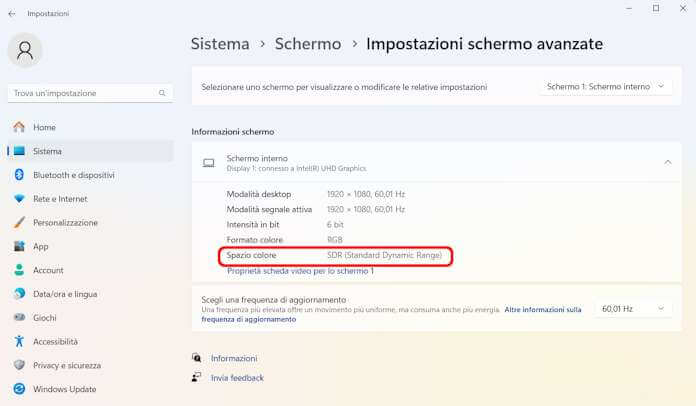696x406 pixels.
Task: Open Proprietà scheda video per lo schermo 1
Action: coord(300,271)
